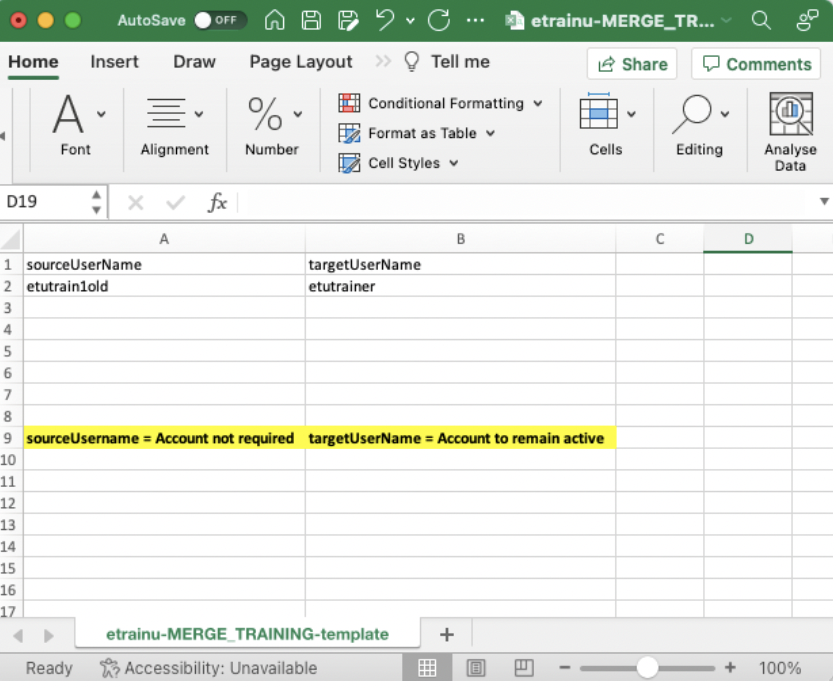This screenshot has height=688, width=836.
Task: Click the cancel X in formula bar
Action: click(136, 203)
